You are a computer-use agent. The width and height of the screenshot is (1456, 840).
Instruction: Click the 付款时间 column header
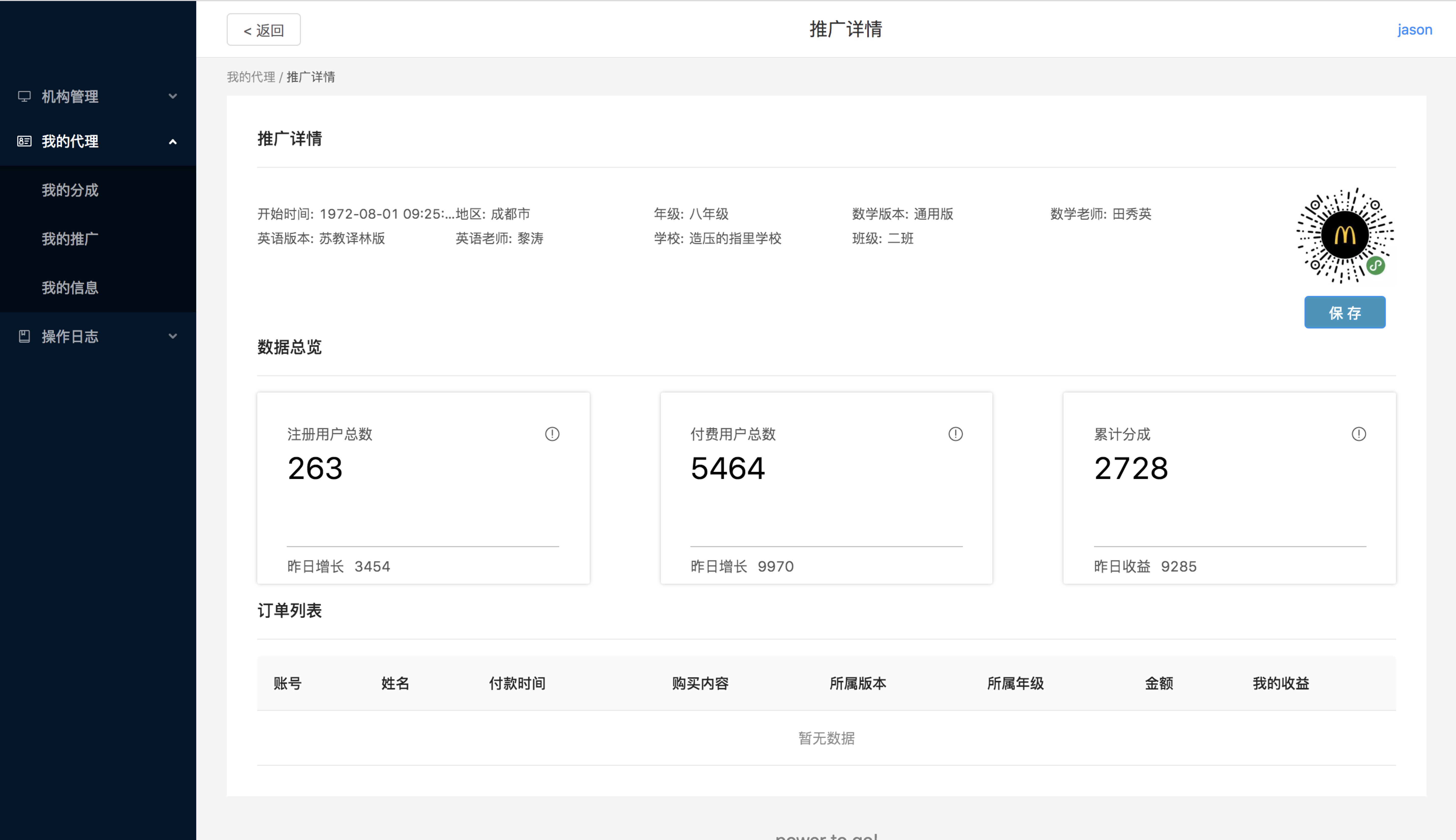pyautogui.click(x=517, y=684)
